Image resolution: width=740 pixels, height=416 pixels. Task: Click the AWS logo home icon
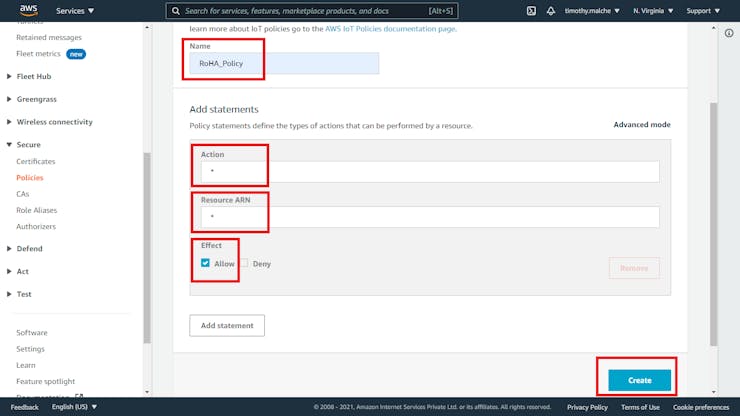pos(29,10)
